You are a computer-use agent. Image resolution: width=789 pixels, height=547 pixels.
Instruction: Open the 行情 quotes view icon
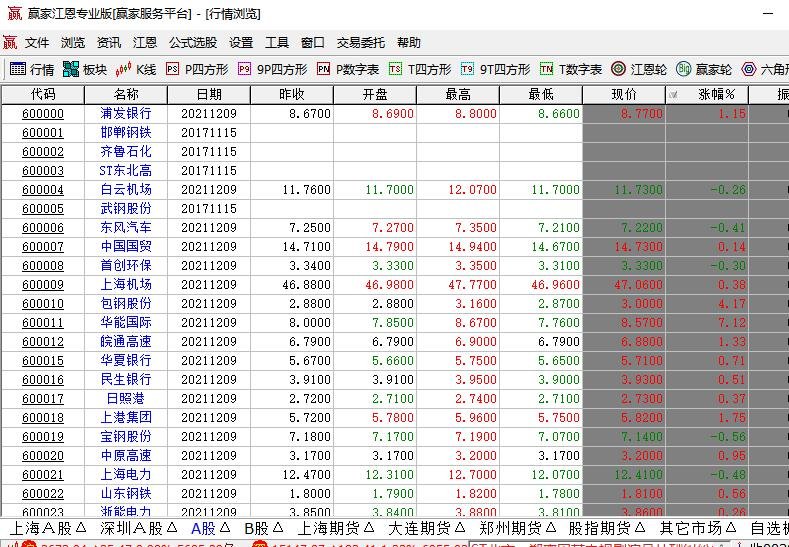click(x=18, y=69)
